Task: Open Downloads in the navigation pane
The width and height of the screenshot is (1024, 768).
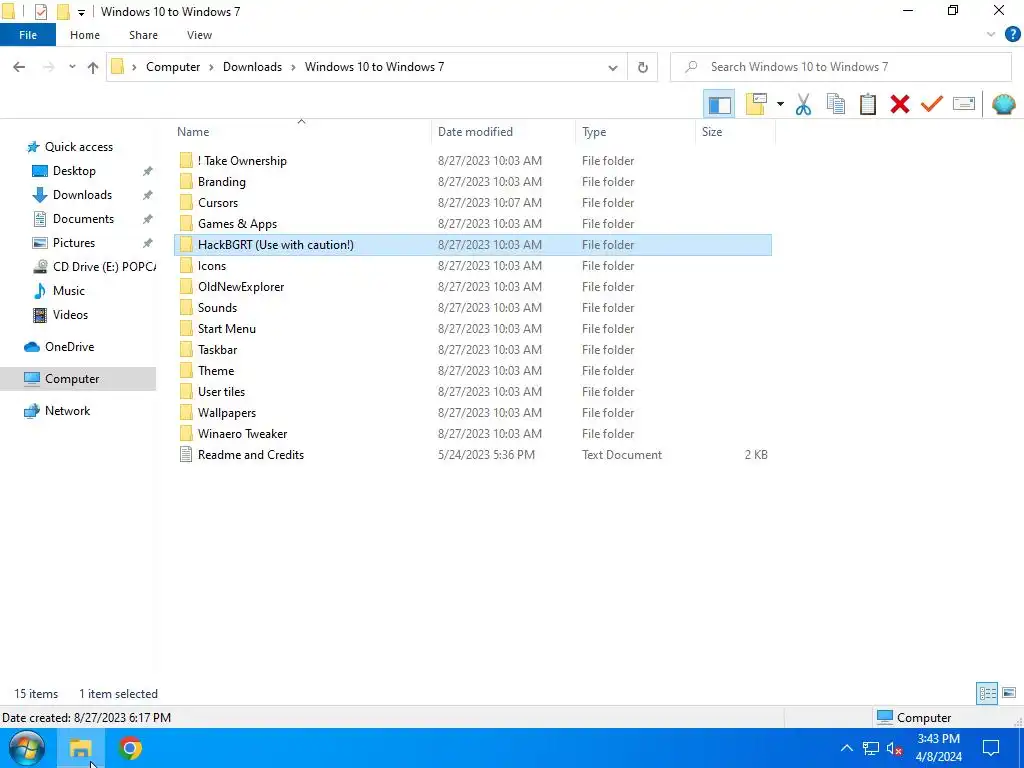Action: click(82, 195)
